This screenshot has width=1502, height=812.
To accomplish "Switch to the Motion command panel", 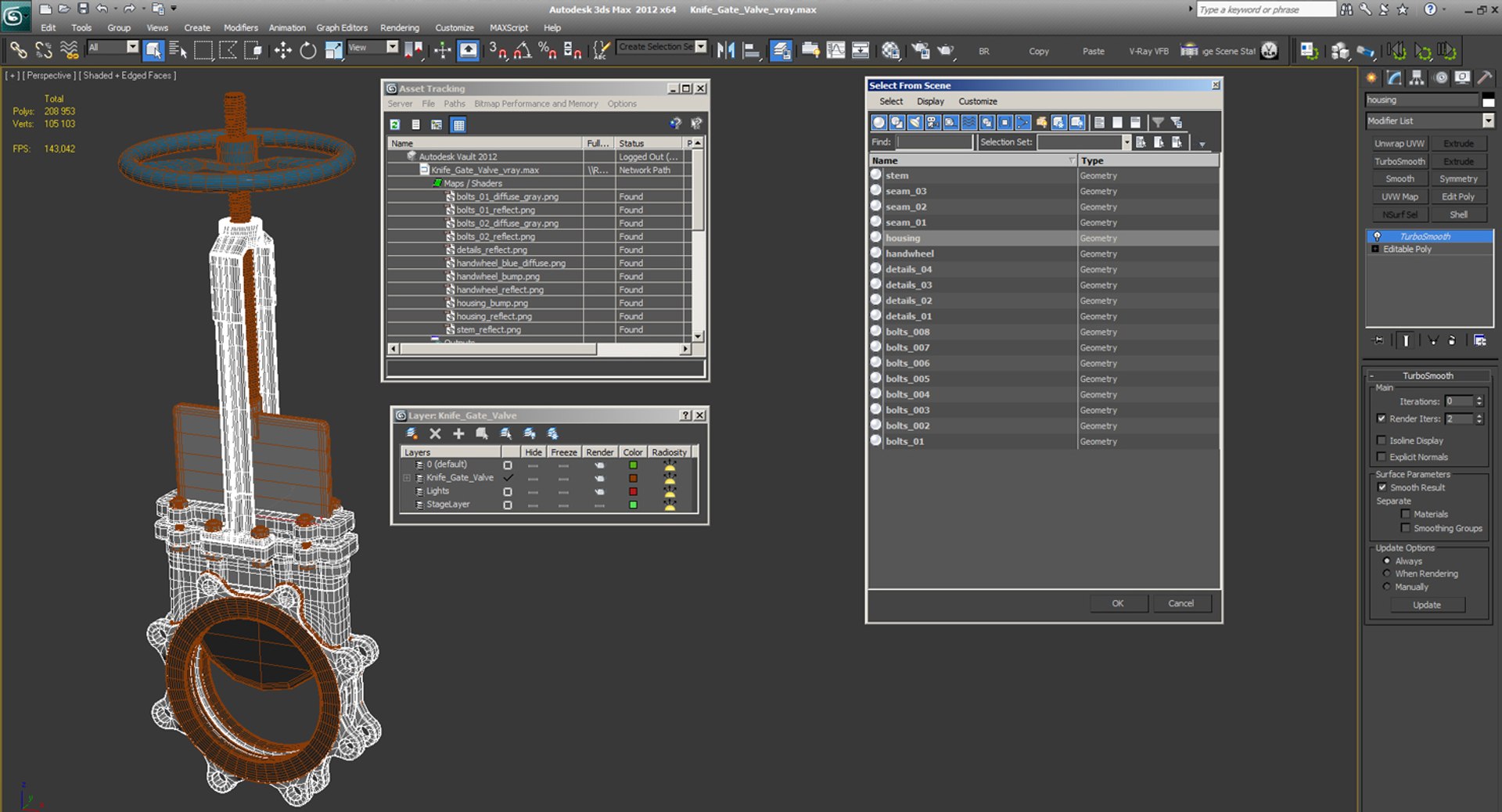I will [1440, 77].
